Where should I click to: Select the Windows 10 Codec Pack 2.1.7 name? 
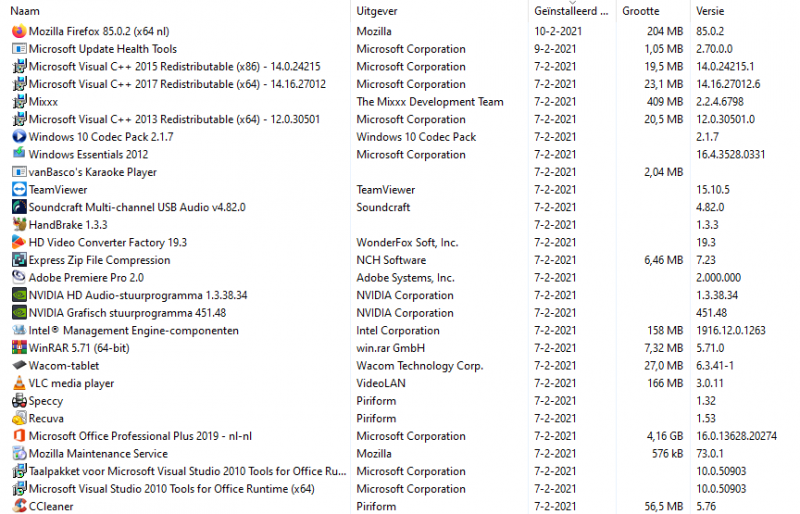click(x=101, y=137)
